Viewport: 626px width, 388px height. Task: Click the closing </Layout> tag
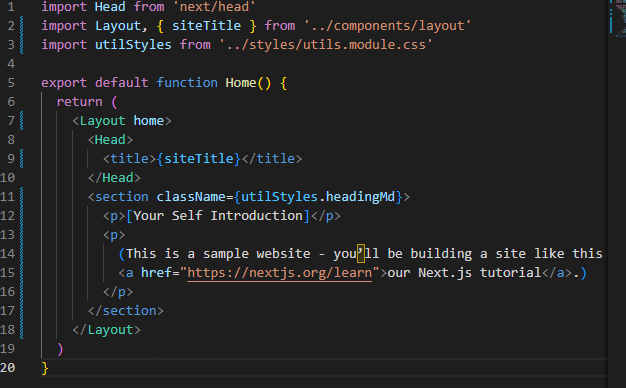[x=106, y=330]
